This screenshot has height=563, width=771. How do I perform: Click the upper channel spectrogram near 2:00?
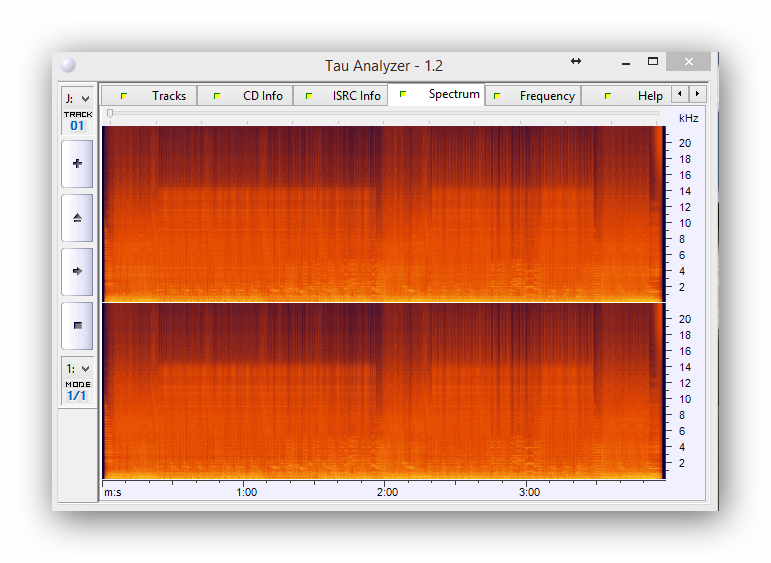tap(387, 212)
